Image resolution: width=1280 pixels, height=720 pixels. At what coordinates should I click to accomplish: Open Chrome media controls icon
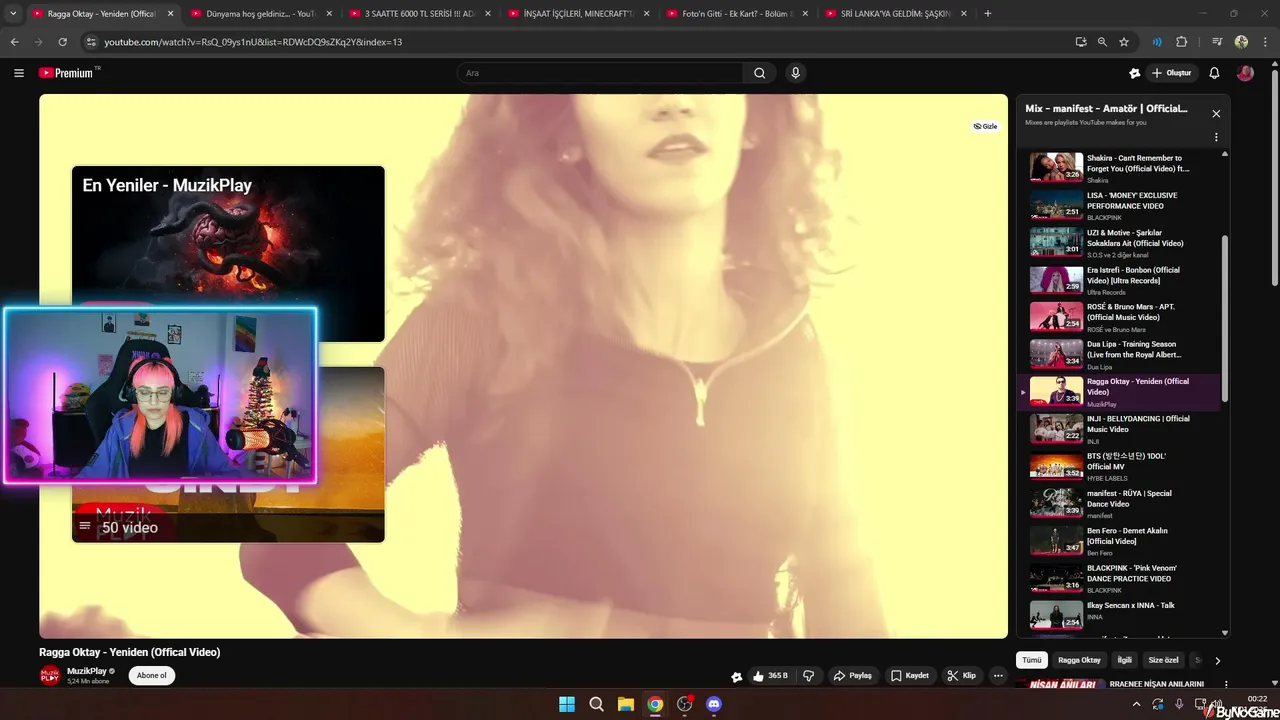pos(1217,42)
